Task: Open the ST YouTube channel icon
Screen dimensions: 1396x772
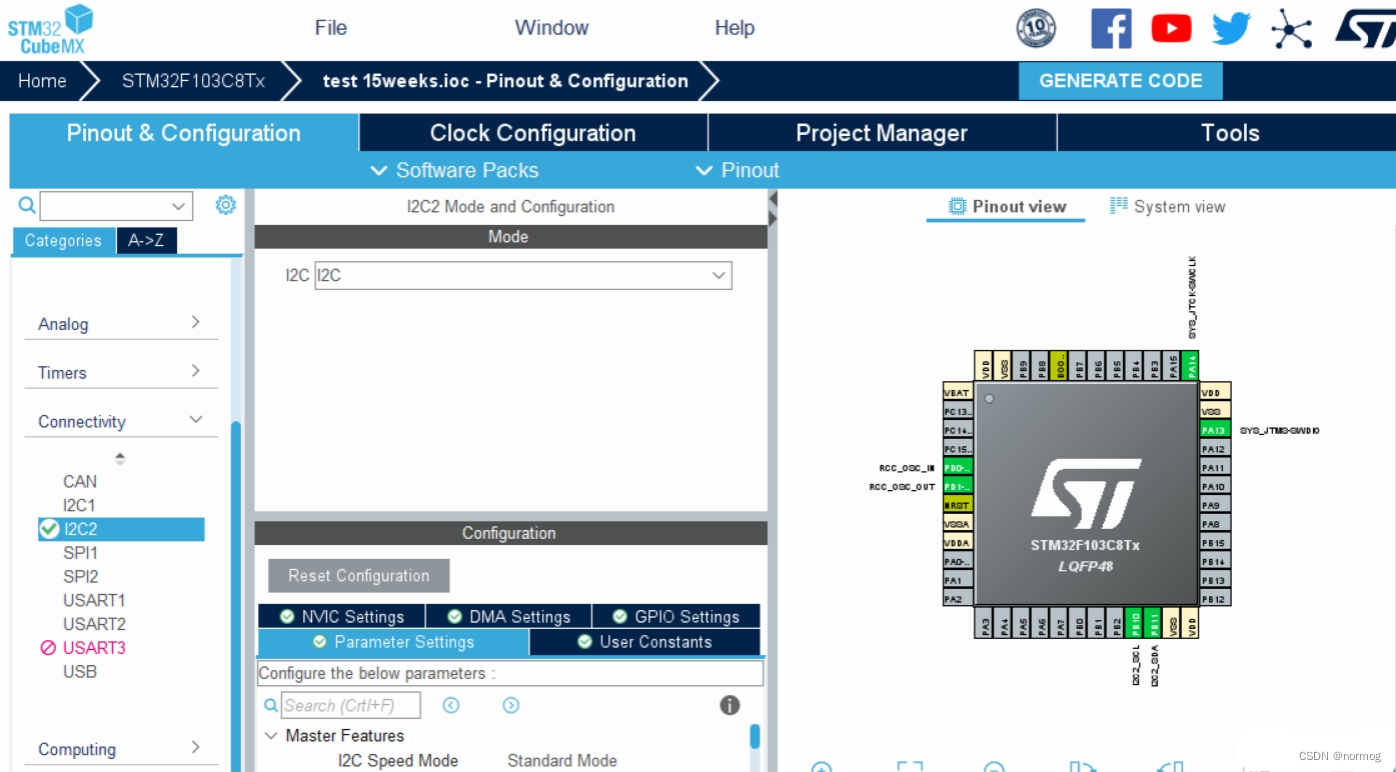Action: pos(1171,29)
